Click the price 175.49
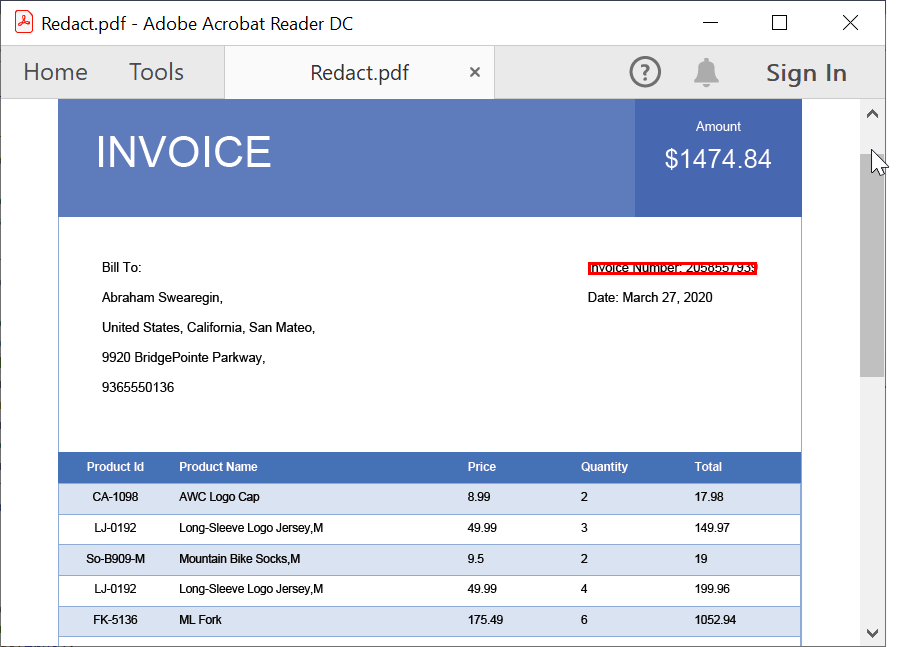This screenshot has height=647, width=919. pos(485,620)
